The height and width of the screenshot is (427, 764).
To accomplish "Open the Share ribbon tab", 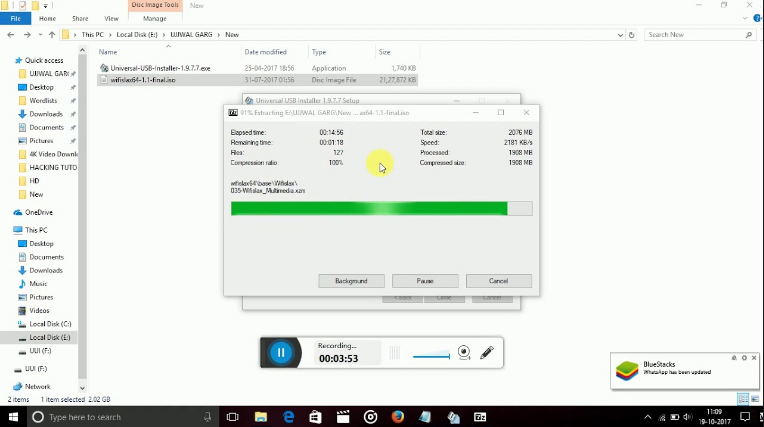I will click(80, 19).
